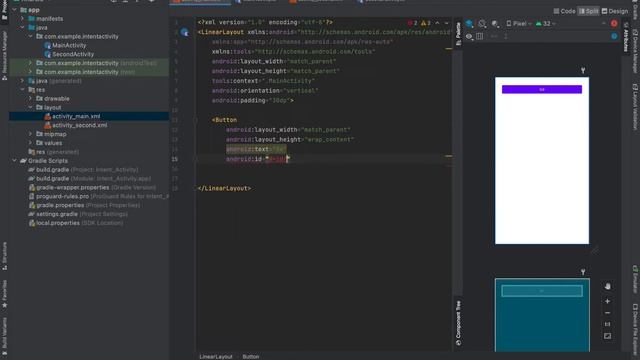Open the Build Variants tool window

pyautogui.click(x=4, y=334)
